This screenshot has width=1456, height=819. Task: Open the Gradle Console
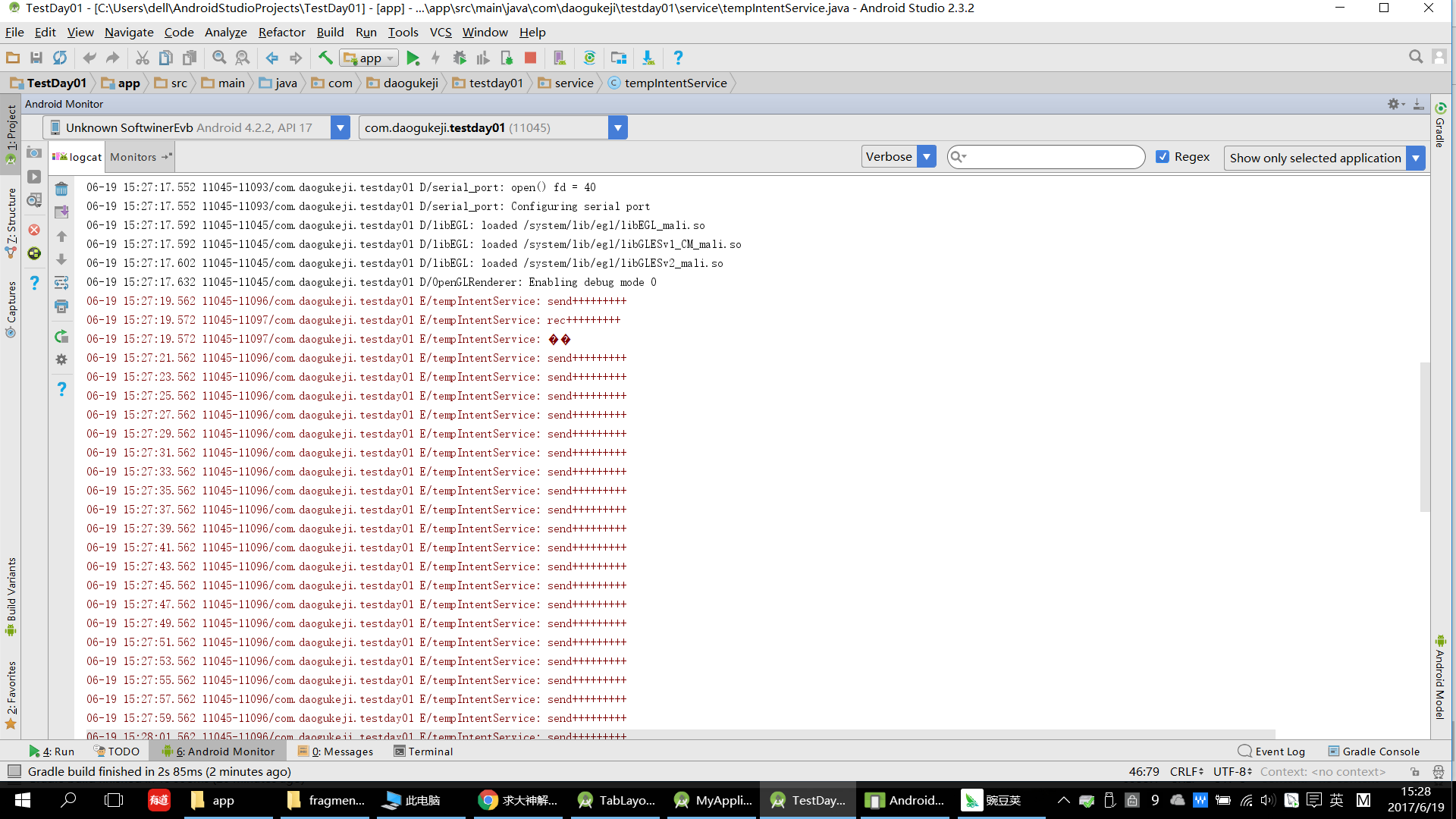click(x=1374, y=752)
